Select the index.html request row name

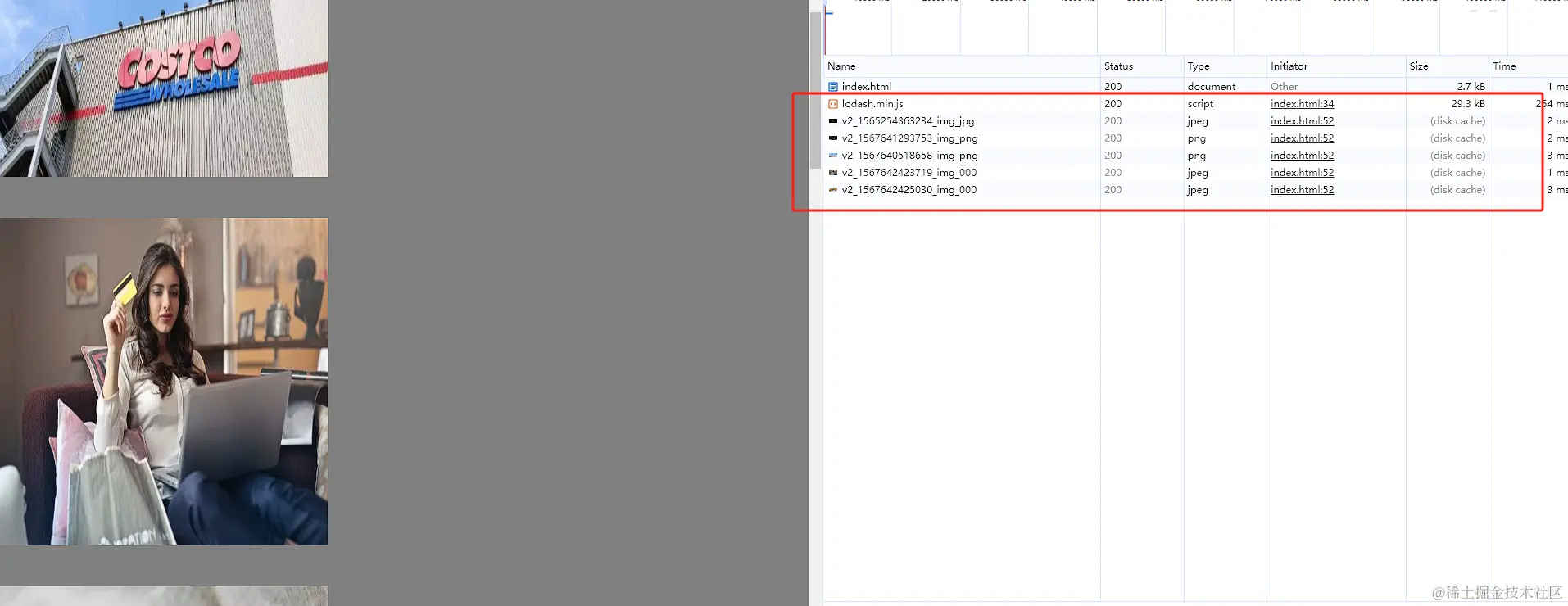point(866,87)
